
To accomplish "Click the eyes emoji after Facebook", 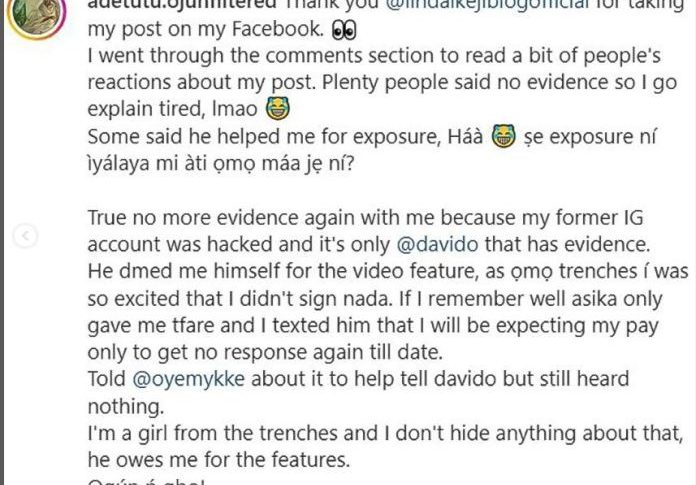I will click(x=344, y=29).
